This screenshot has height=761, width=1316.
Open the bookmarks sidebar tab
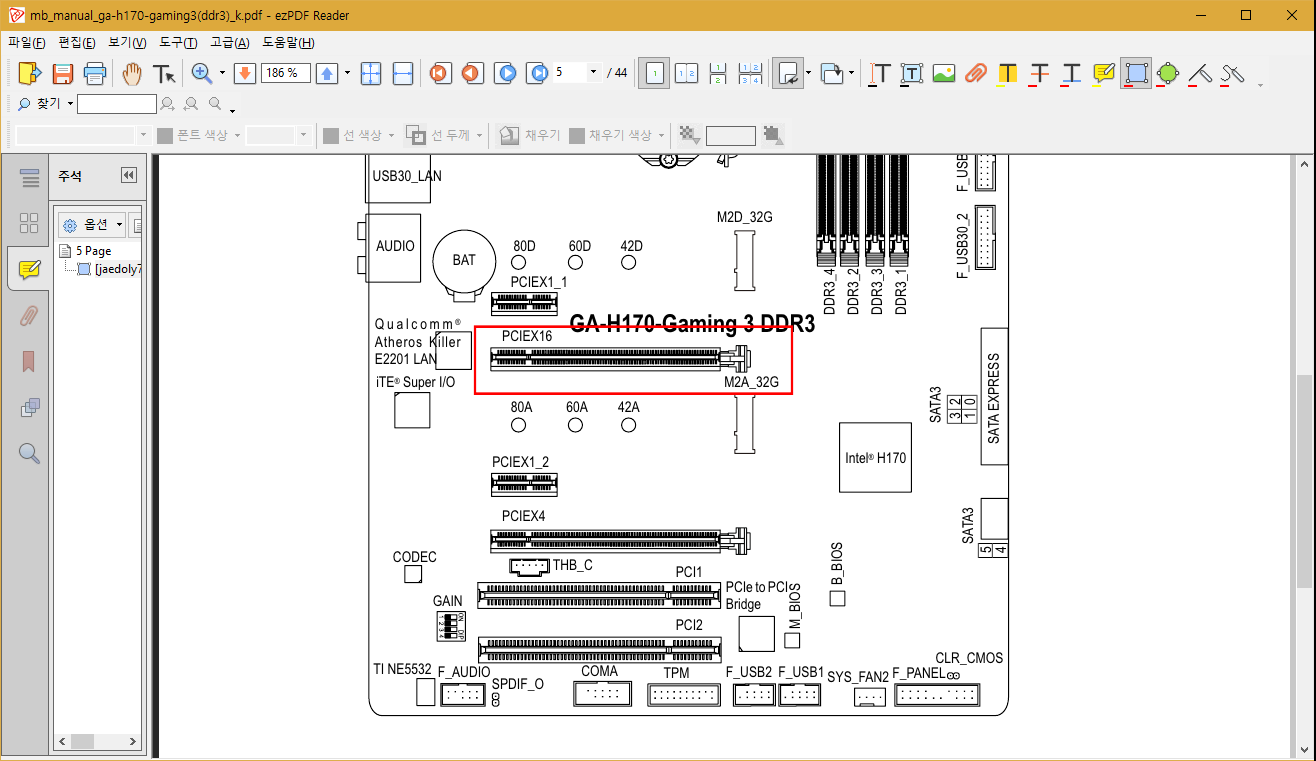pos(29,361)
